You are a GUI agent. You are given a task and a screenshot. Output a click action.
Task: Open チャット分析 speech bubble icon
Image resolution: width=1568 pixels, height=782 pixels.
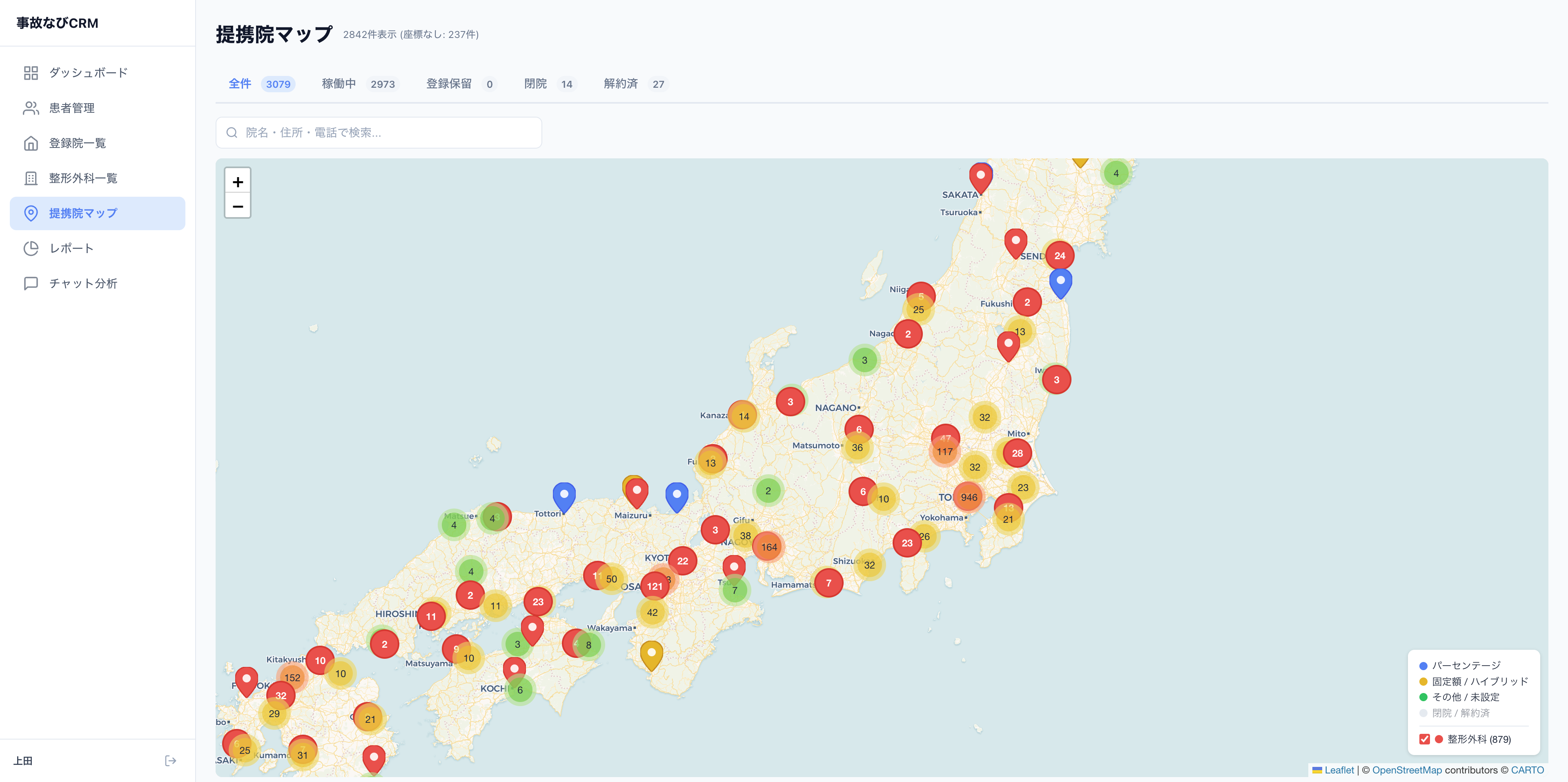31,284
